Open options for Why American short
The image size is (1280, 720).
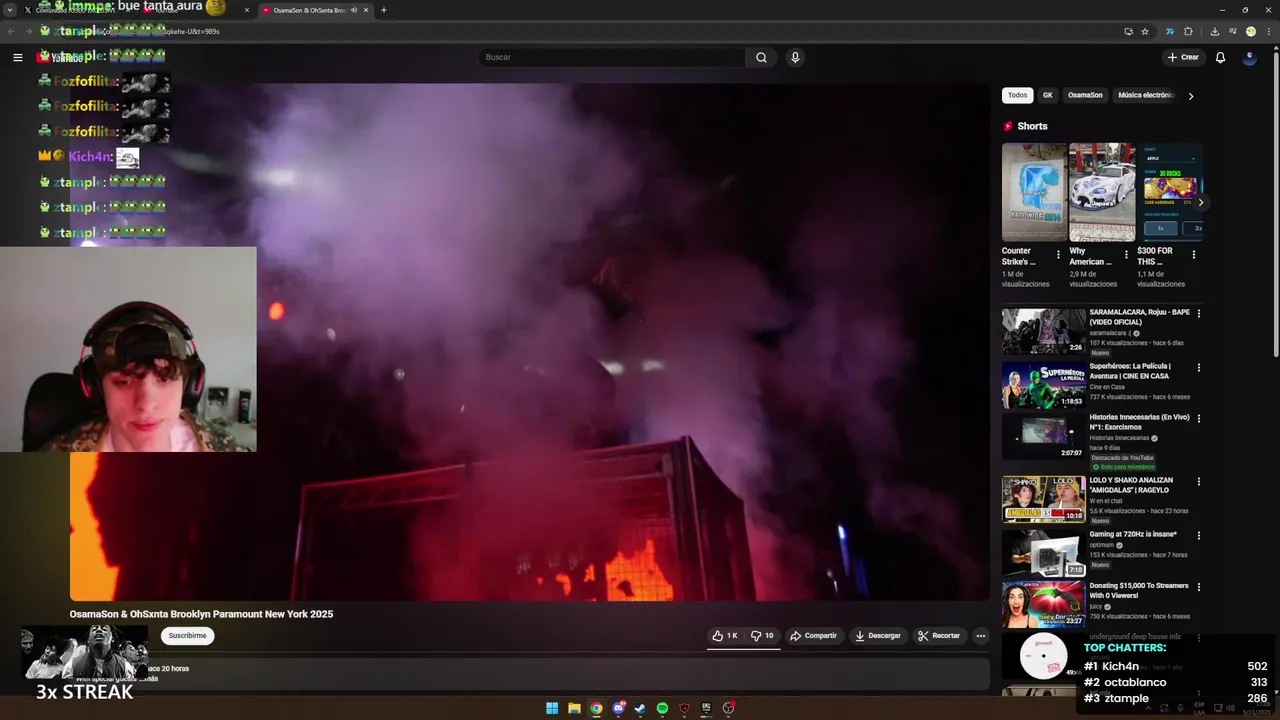(1126, 255)
